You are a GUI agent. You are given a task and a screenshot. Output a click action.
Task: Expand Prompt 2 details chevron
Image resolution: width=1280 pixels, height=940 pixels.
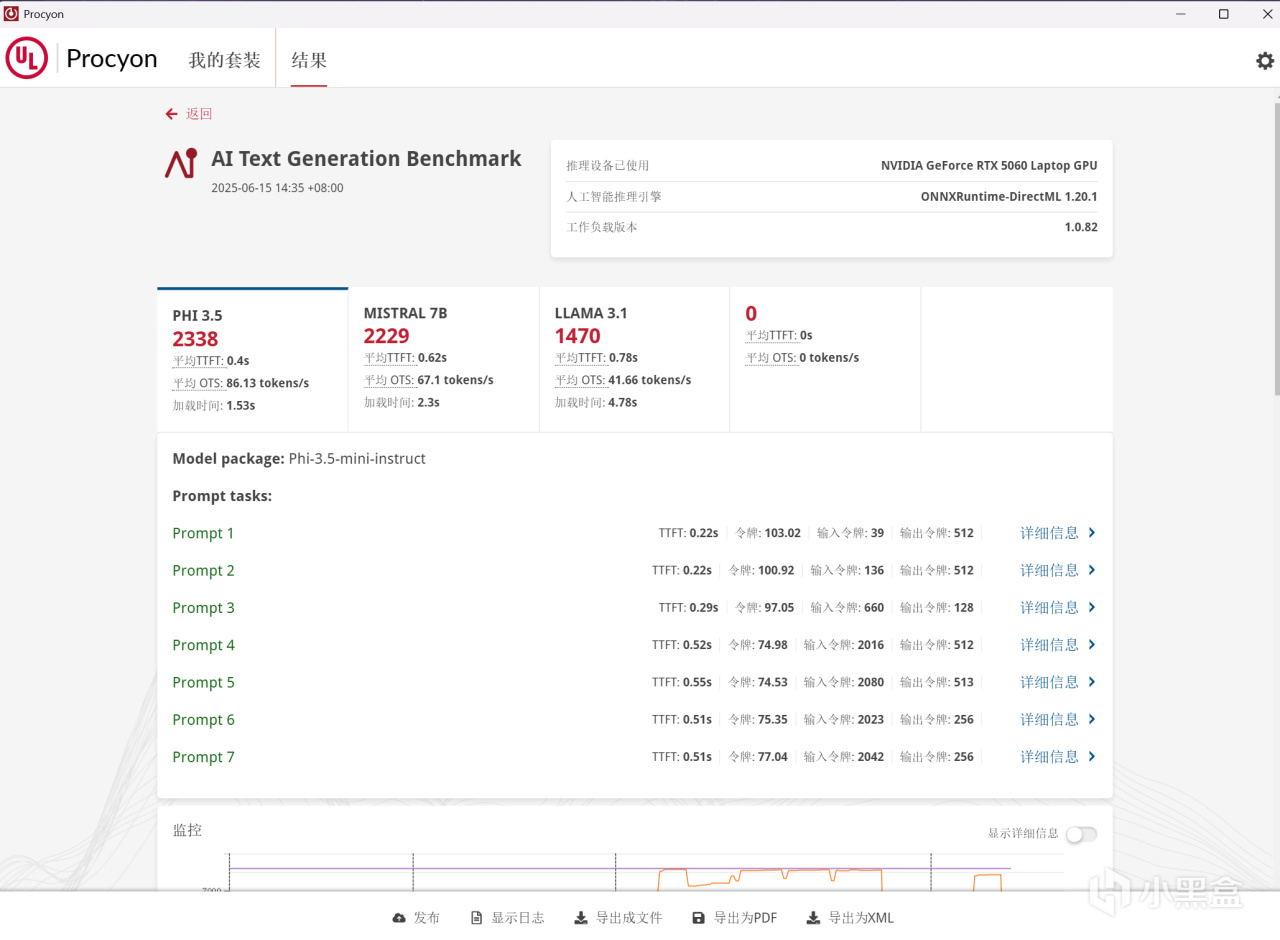1092,570
